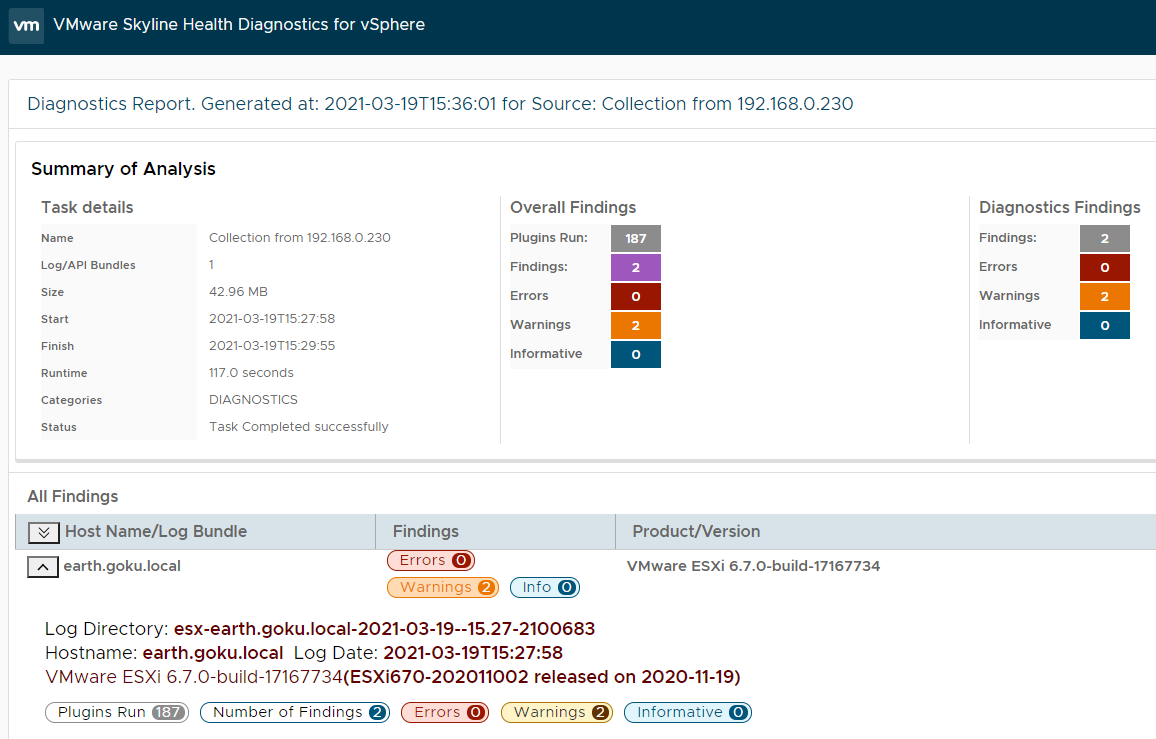This screenshot has height=739, width=1156.
Task: Click Overall Findings Plugins Run 187 box
Action: tap(636, 239)
